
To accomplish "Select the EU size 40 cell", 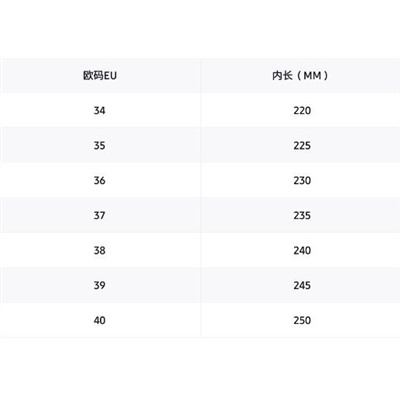I will tap(99, 320).
